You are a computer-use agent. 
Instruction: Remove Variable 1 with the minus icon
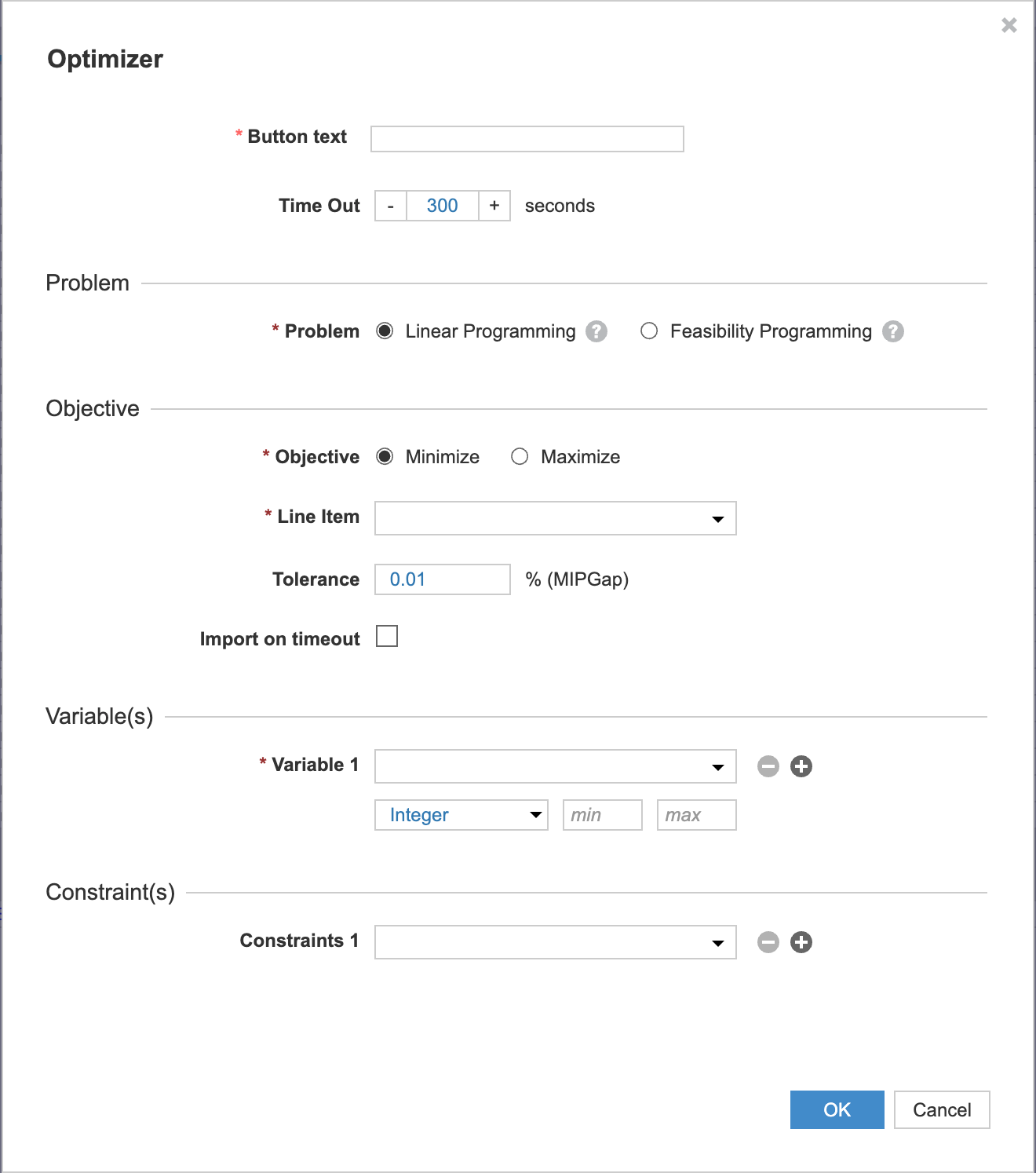[768, 766]
